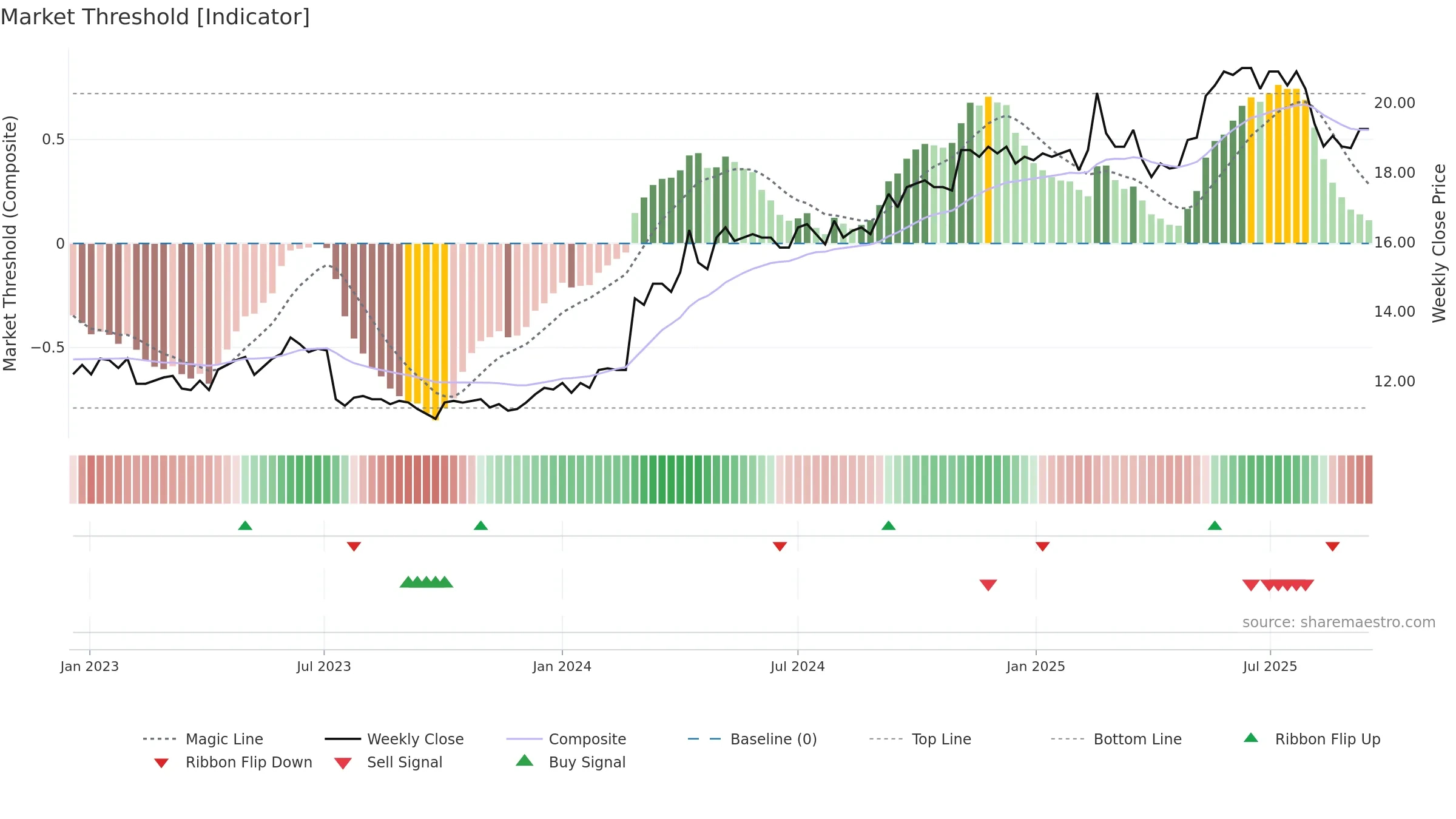Click the −0.5 composite tick label
Screen dimensions: 1456x819
pyautogui.click(x=48, y=348)
